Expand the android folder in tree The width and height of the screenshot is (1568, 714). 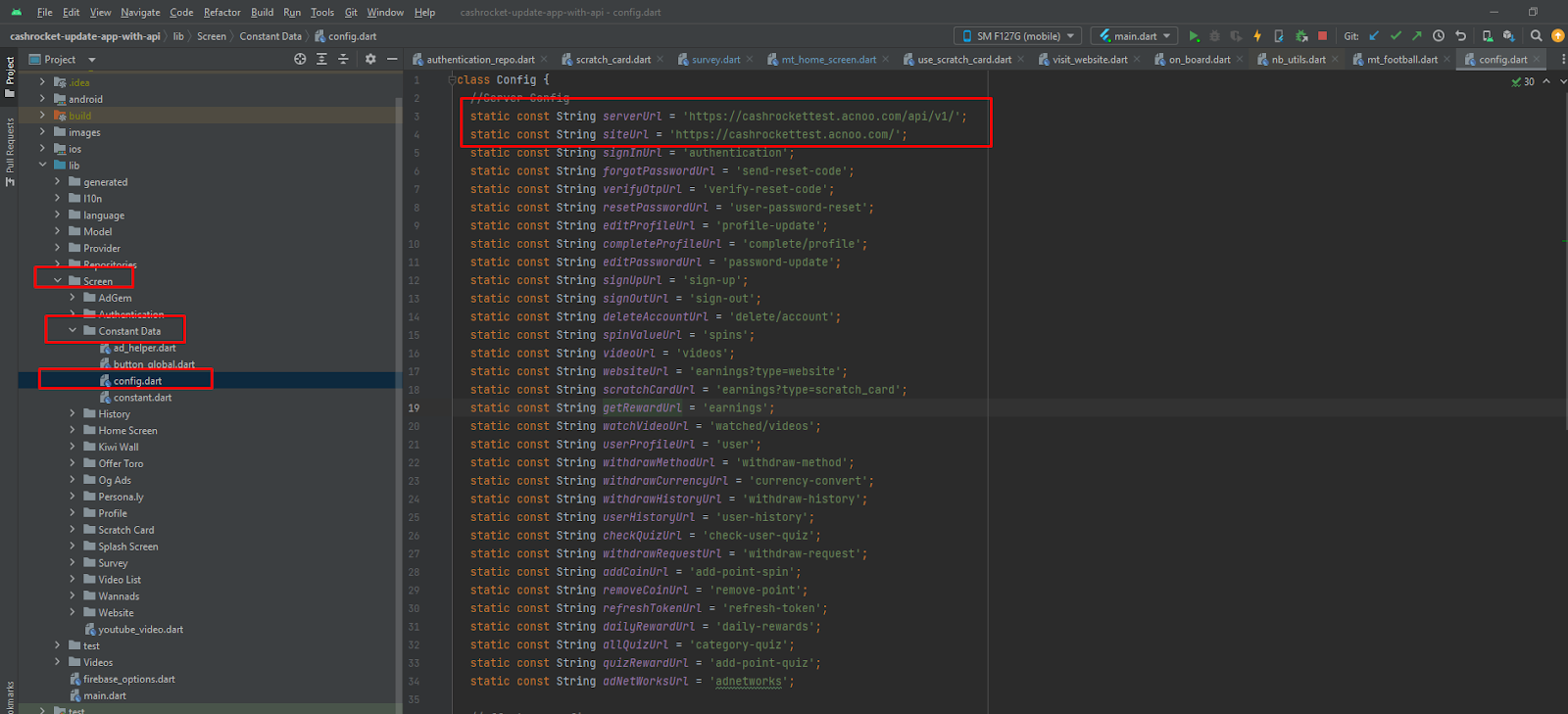tap(42, 99)
